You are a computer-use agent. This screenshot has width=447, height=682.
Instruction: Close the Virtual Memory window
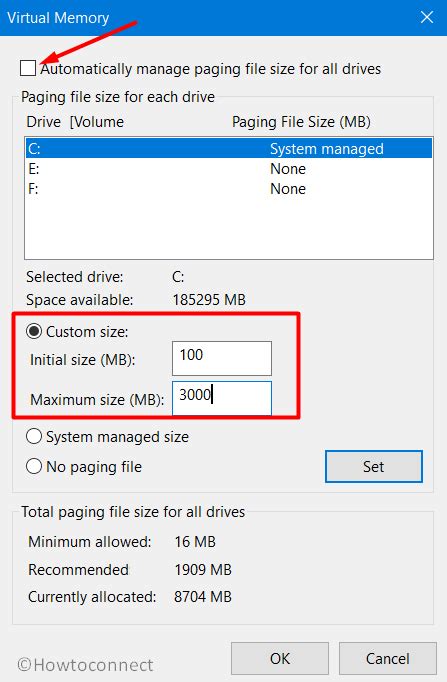427,17
